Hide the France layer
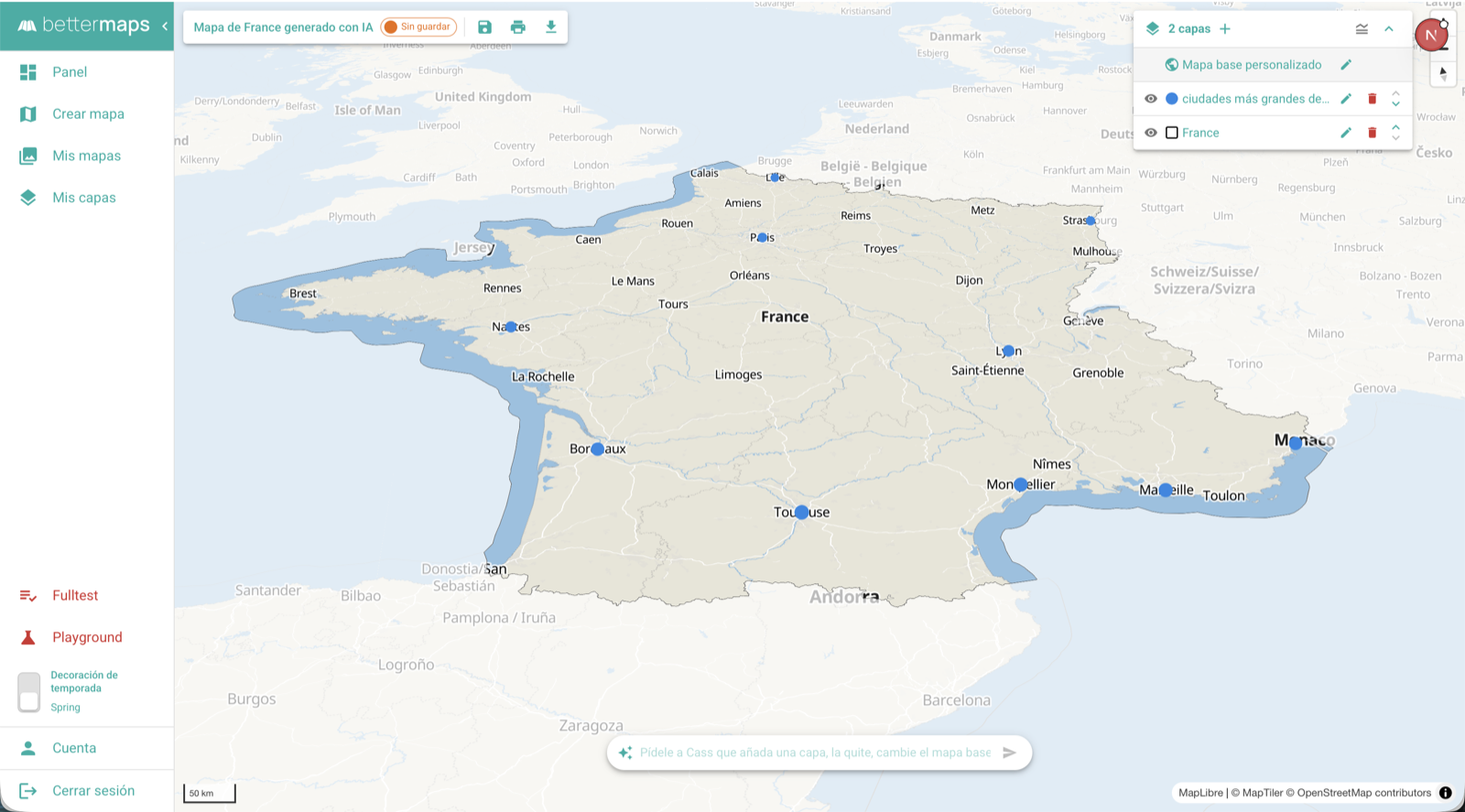 click(x=1151, y=133)
